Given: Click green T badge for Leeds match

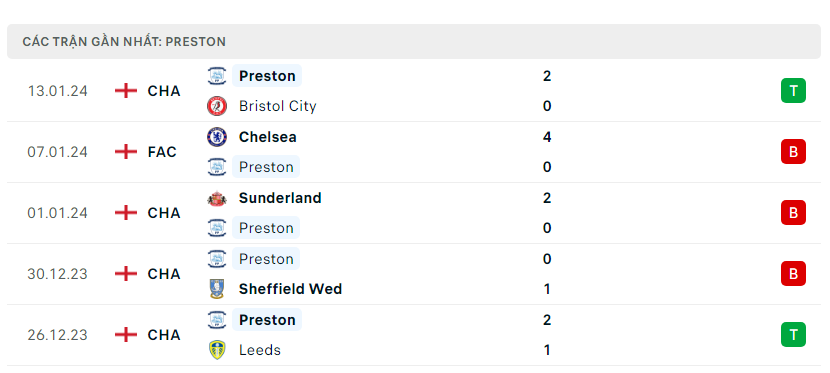Looking at the screenshot, I should pyautogui.click(x=793, y=334).
